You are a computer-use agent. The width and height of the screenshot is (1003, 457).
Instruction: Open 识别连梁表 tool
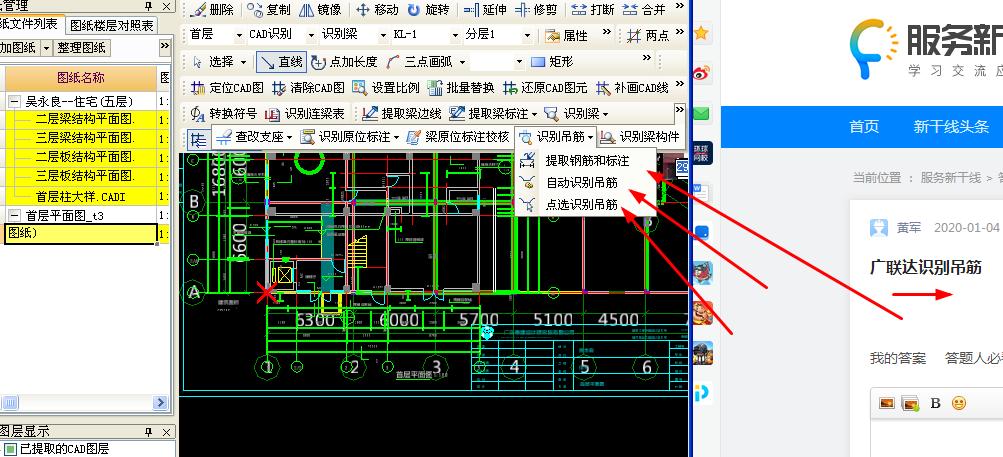click(x=304, y=114)
